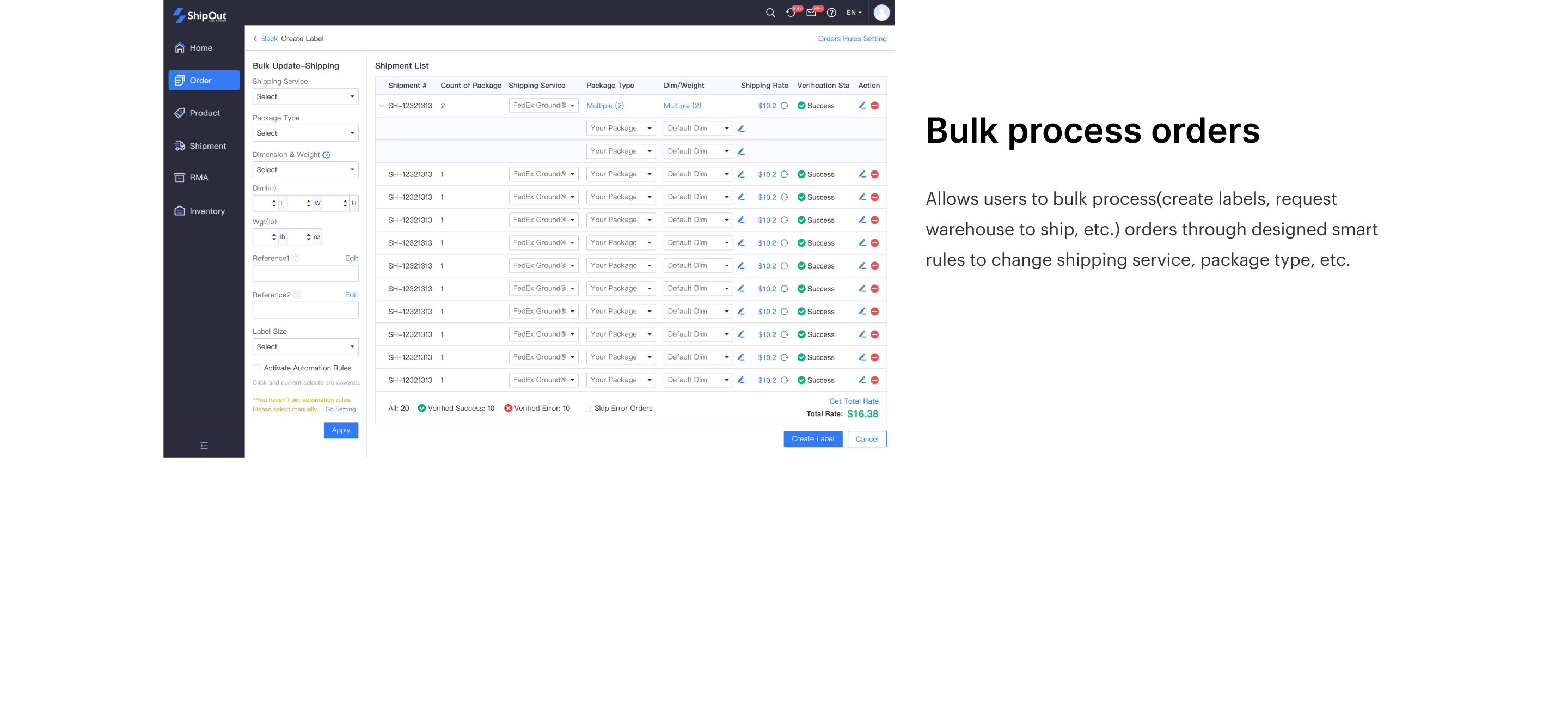Viewport: 1568px width, 719px height.
Task: Remove the first shipment using red icon
Action: tap(875, 106)
